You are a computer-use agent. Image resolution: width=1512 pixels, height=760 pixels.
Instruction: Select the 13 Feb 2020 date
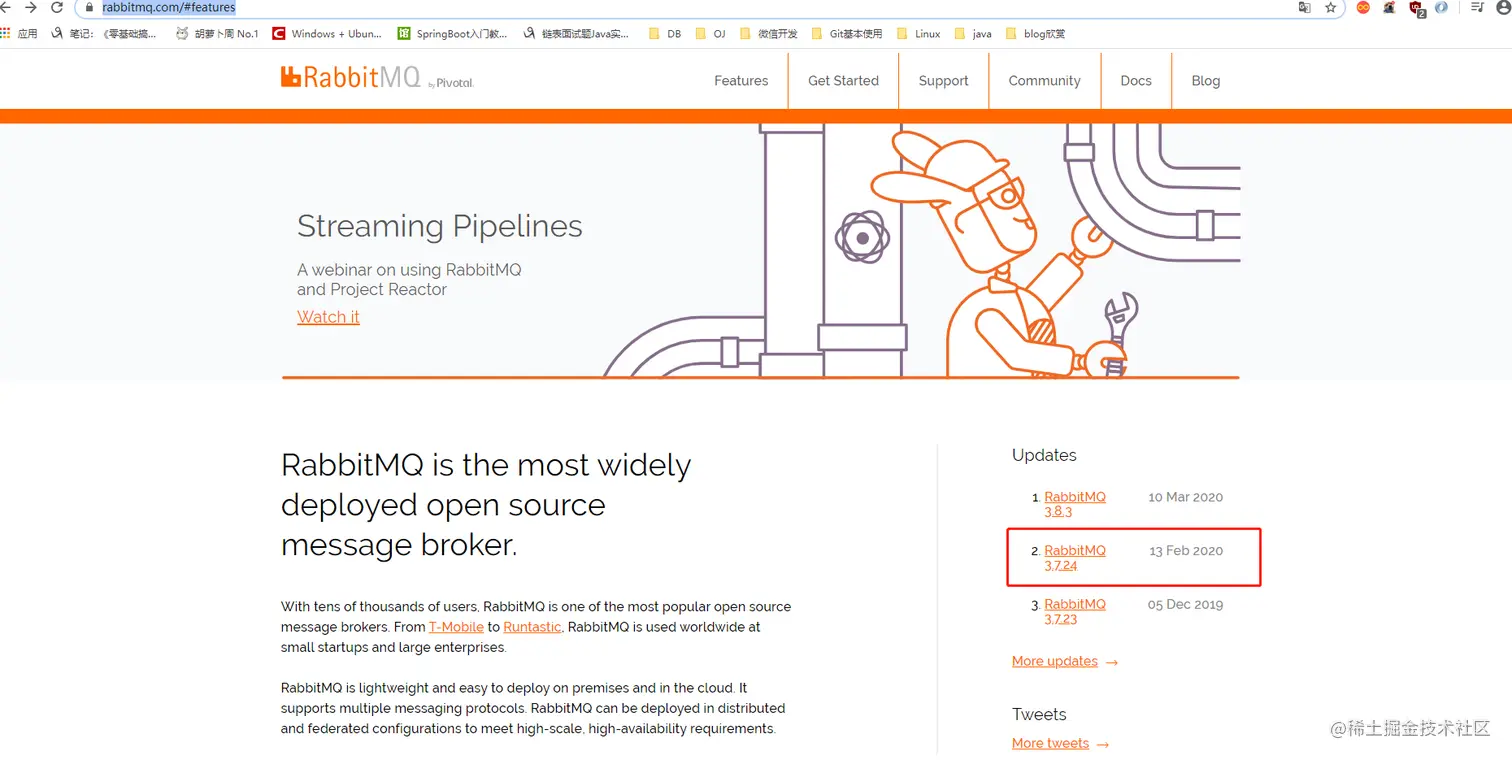pyautogui.click(x=1186, y=551)
